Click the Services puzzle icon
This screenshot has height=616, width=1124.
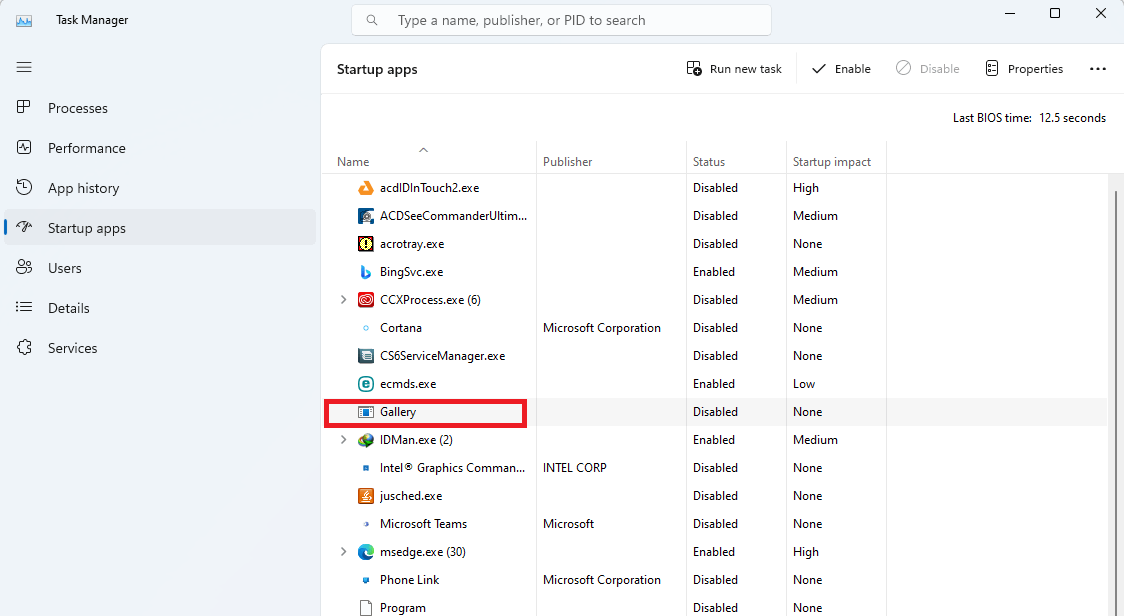click(x=24, y=347)
